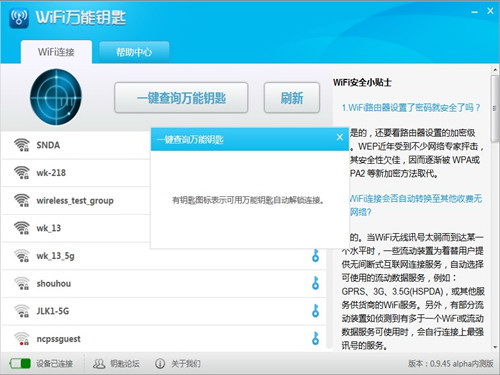Select the shouhou network name
The width and height of the screenshot is (500, 375).
(54, 284)
